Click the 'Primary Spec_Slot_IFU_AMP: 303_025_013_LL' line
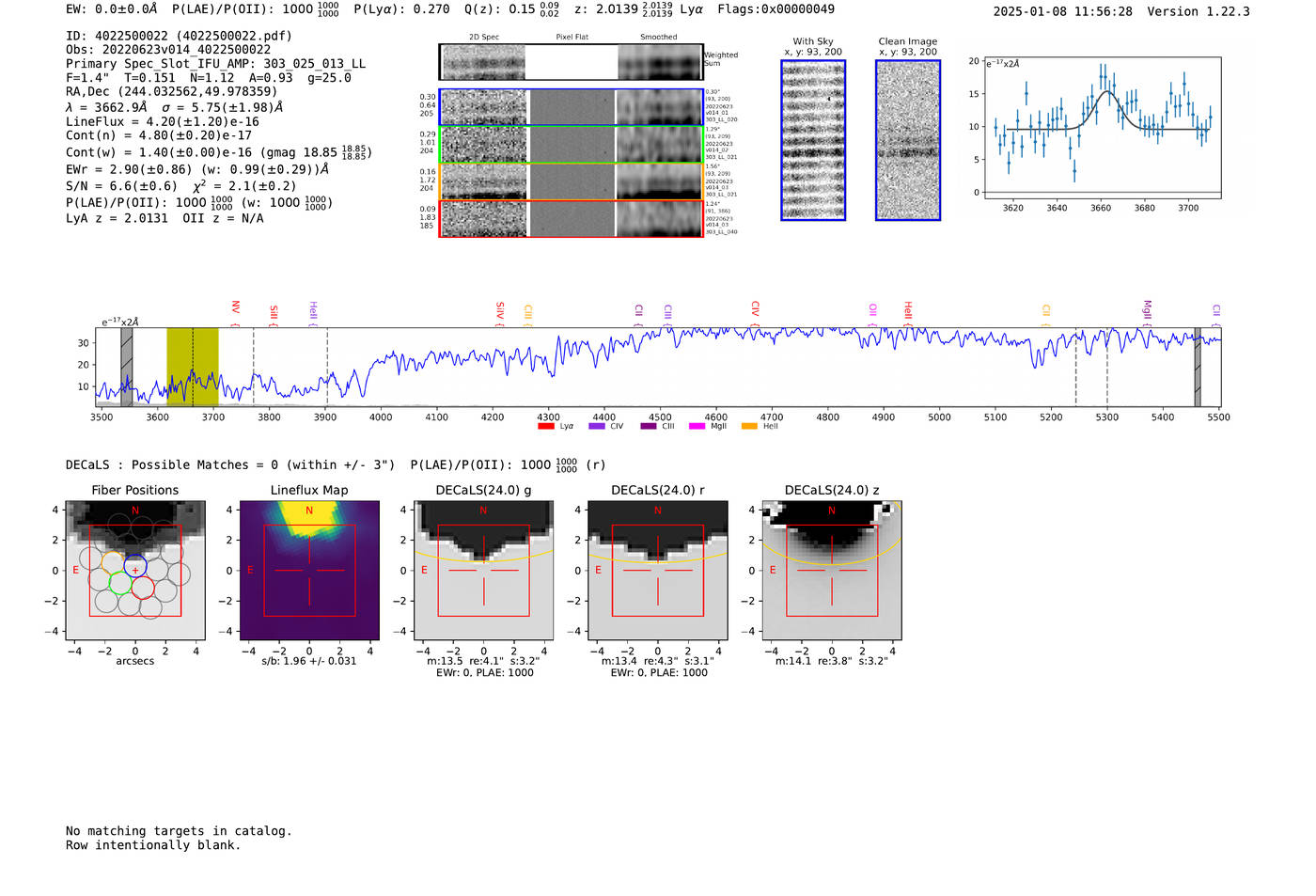 coord(216,64)
